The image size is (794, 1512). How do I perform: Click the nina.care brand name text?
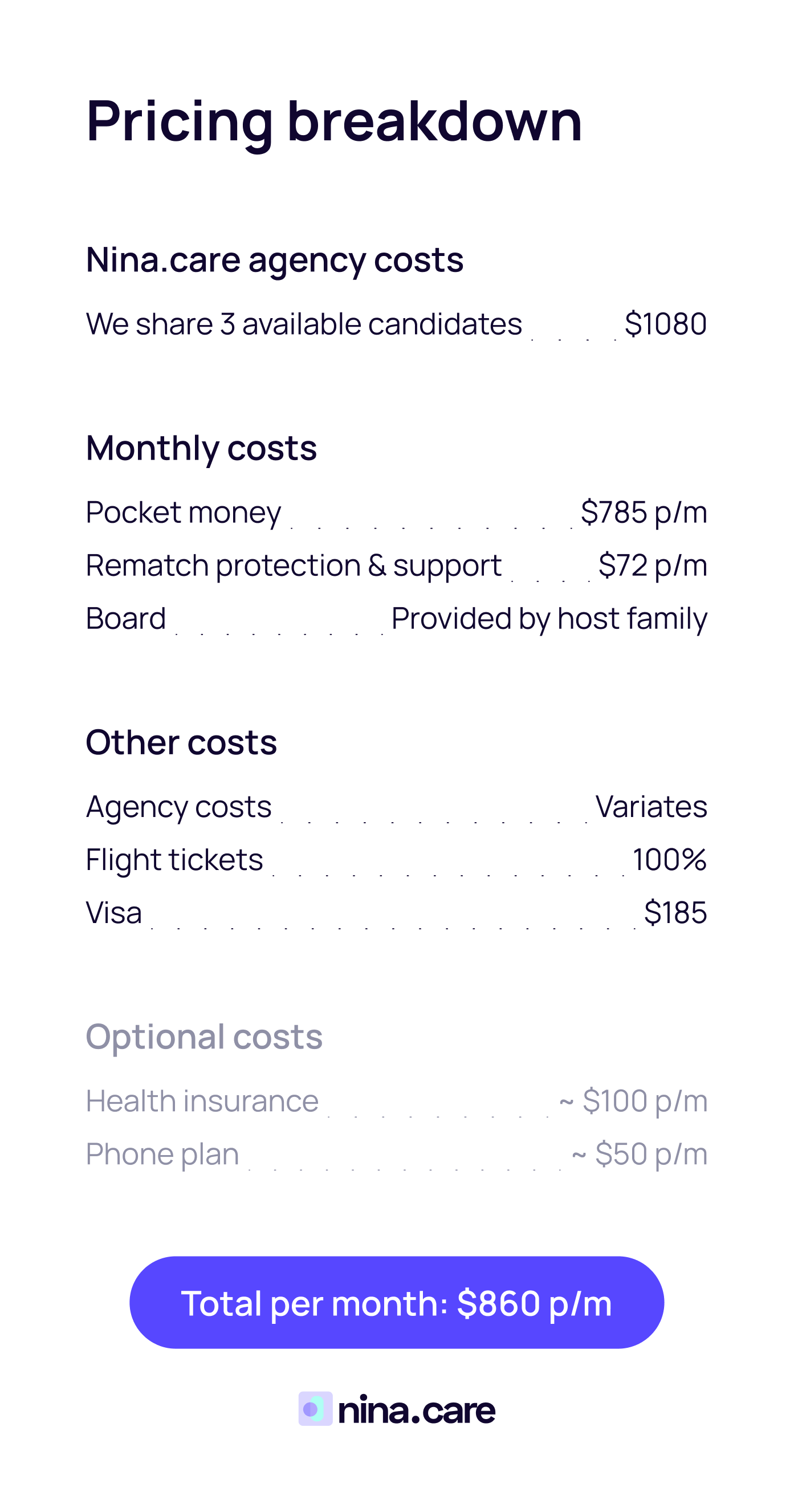[x=417, y=1410]
